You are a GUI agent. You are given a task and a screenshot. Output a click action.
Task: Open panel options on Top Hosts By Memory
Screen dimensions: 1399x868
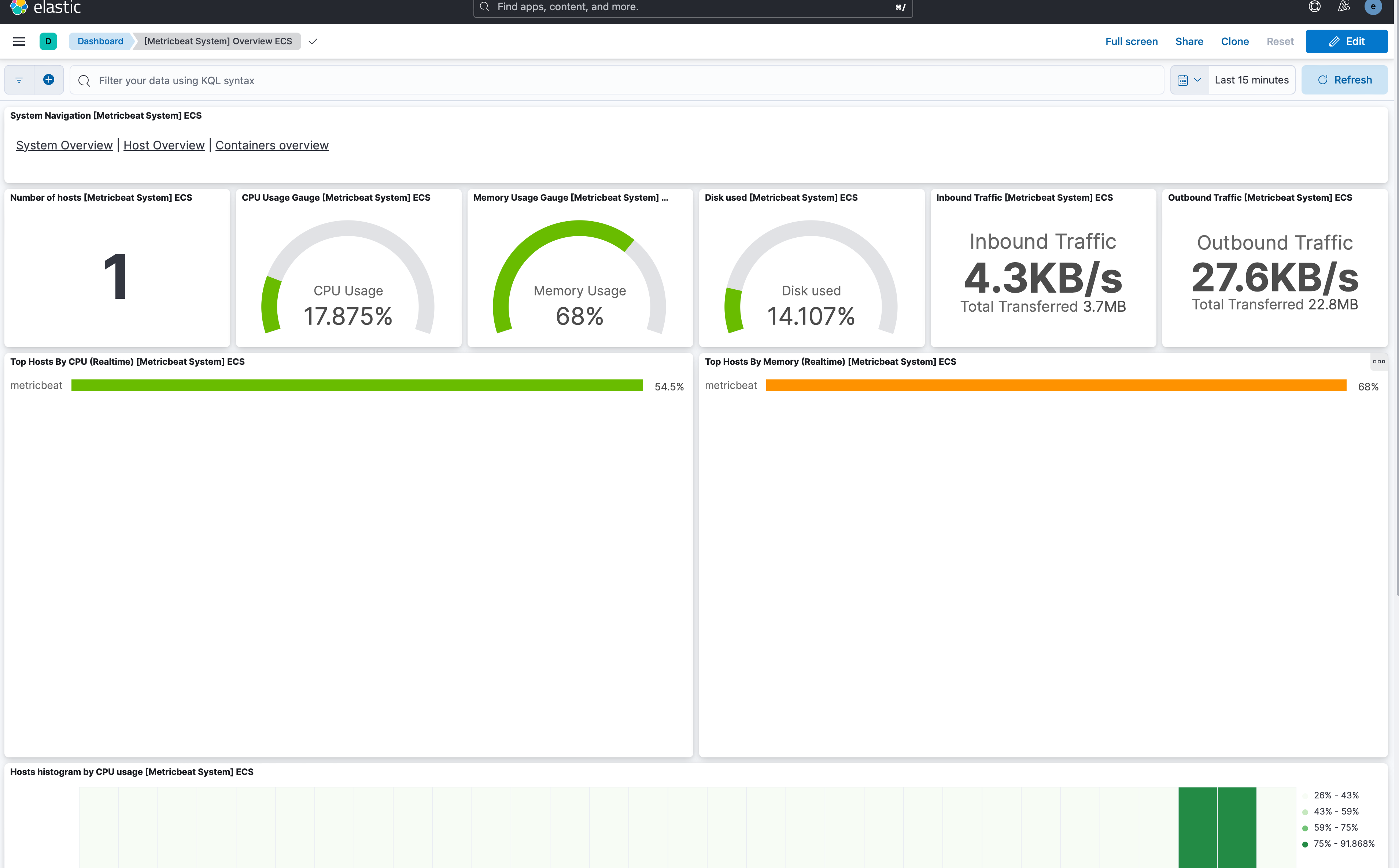(x=1379, y=362)
